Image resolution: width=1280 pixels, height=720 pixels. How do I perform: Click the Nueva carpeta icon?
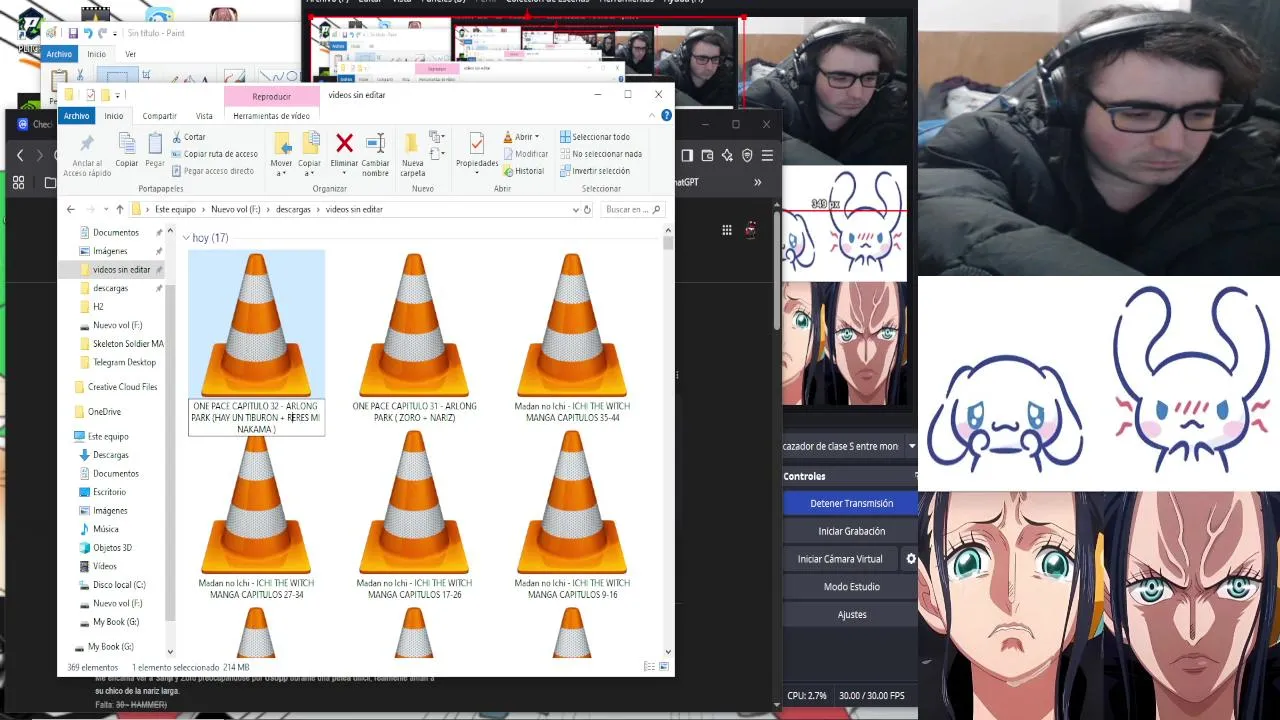pos(412,144)
